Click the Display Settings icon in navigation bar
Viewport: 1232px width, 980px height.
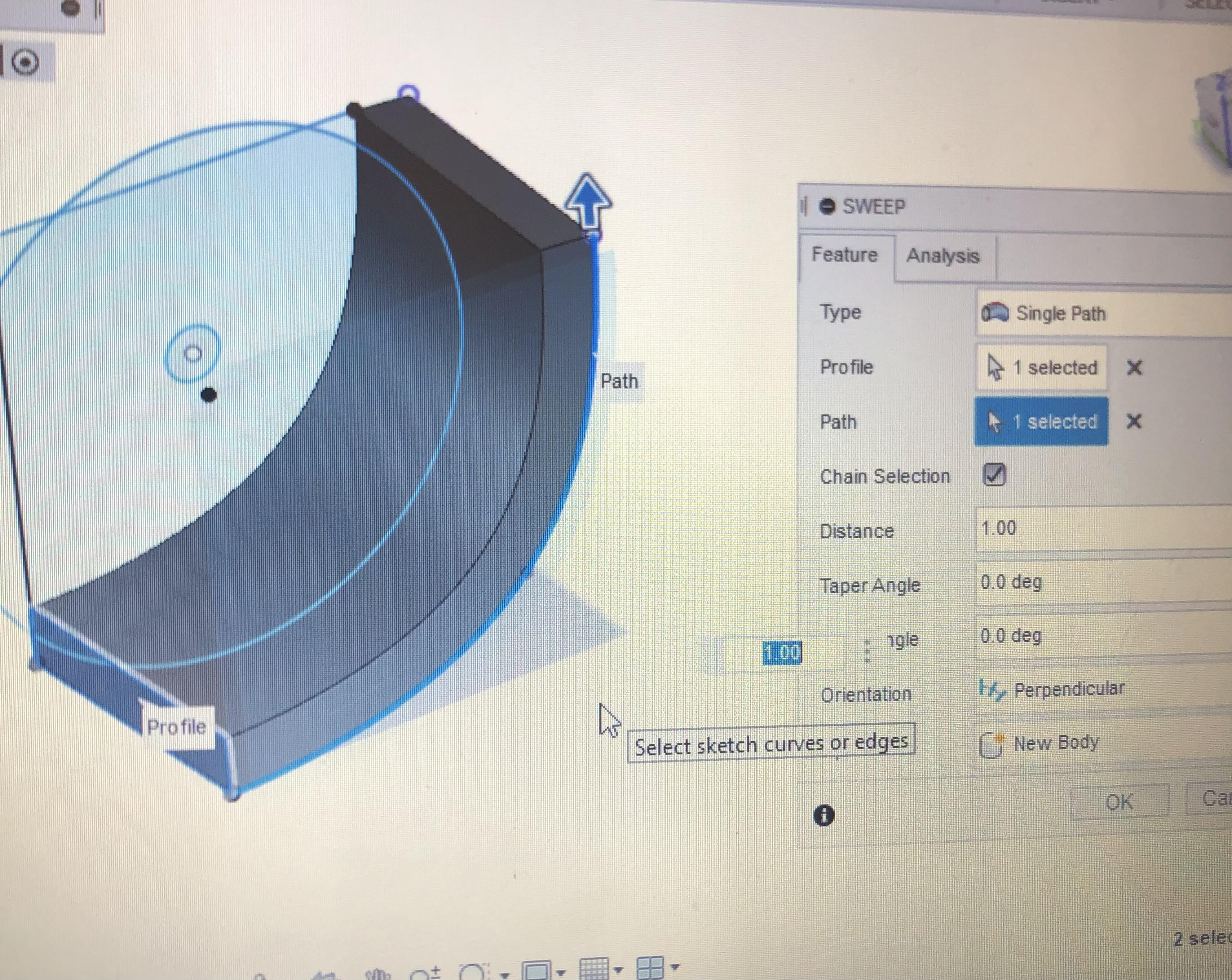[536, 970]
